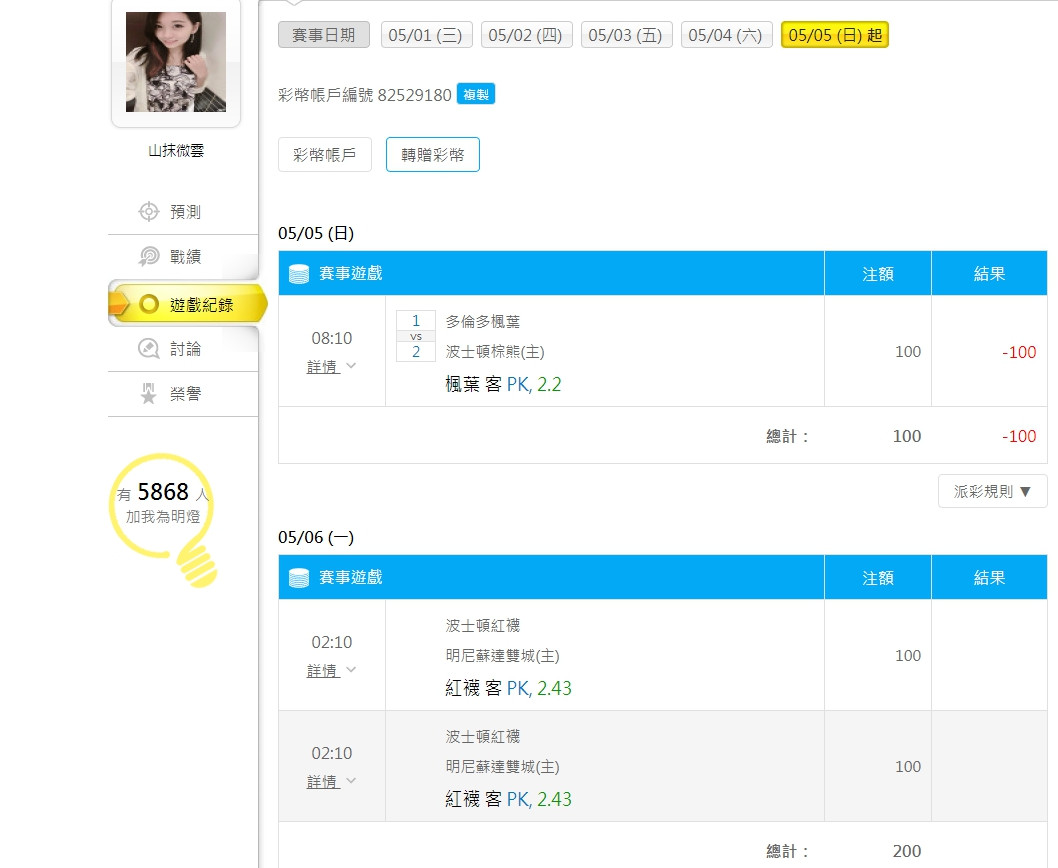This screenshot has height=868, width=1058.
Task: Click the 05/05 (日) section heading
Action: (316, 234)
